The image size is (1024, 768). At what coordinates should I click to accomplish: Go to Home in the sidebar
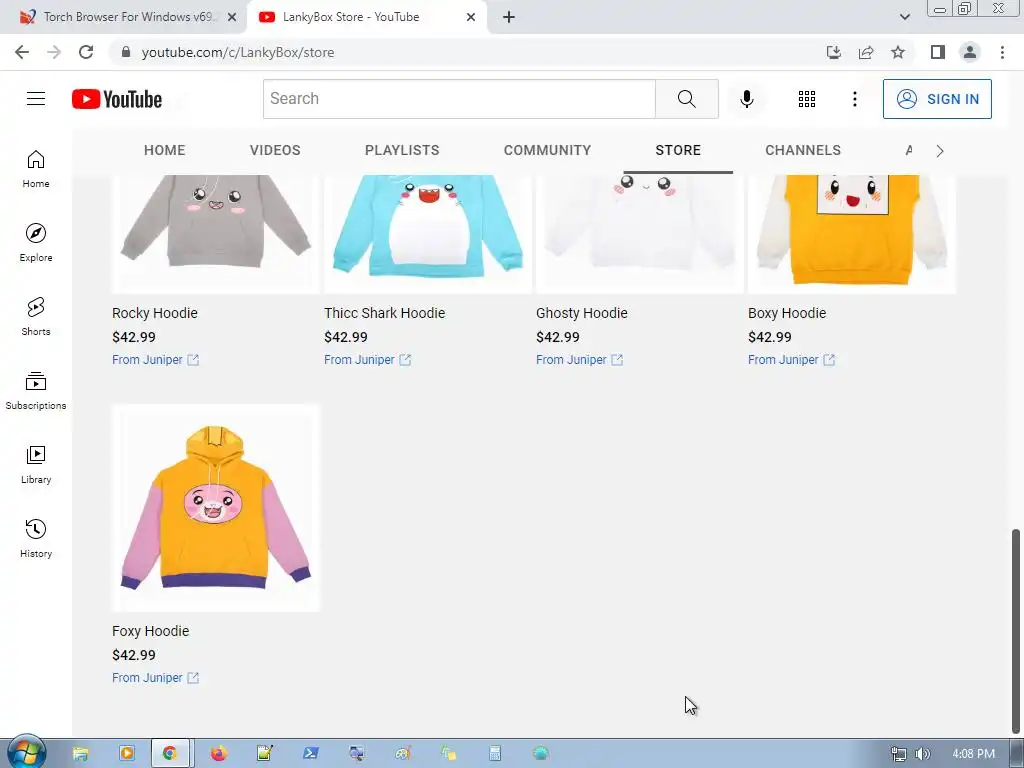[36, 169]
